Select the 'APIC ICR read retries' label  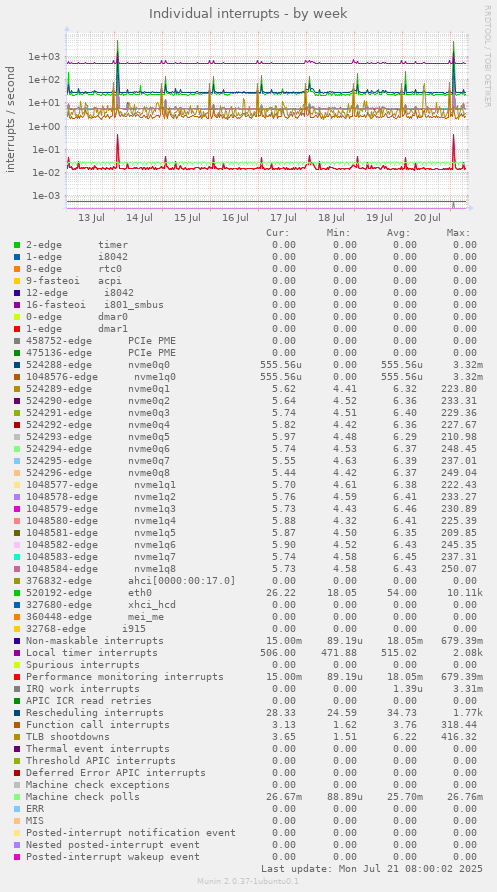coord(89,700)
